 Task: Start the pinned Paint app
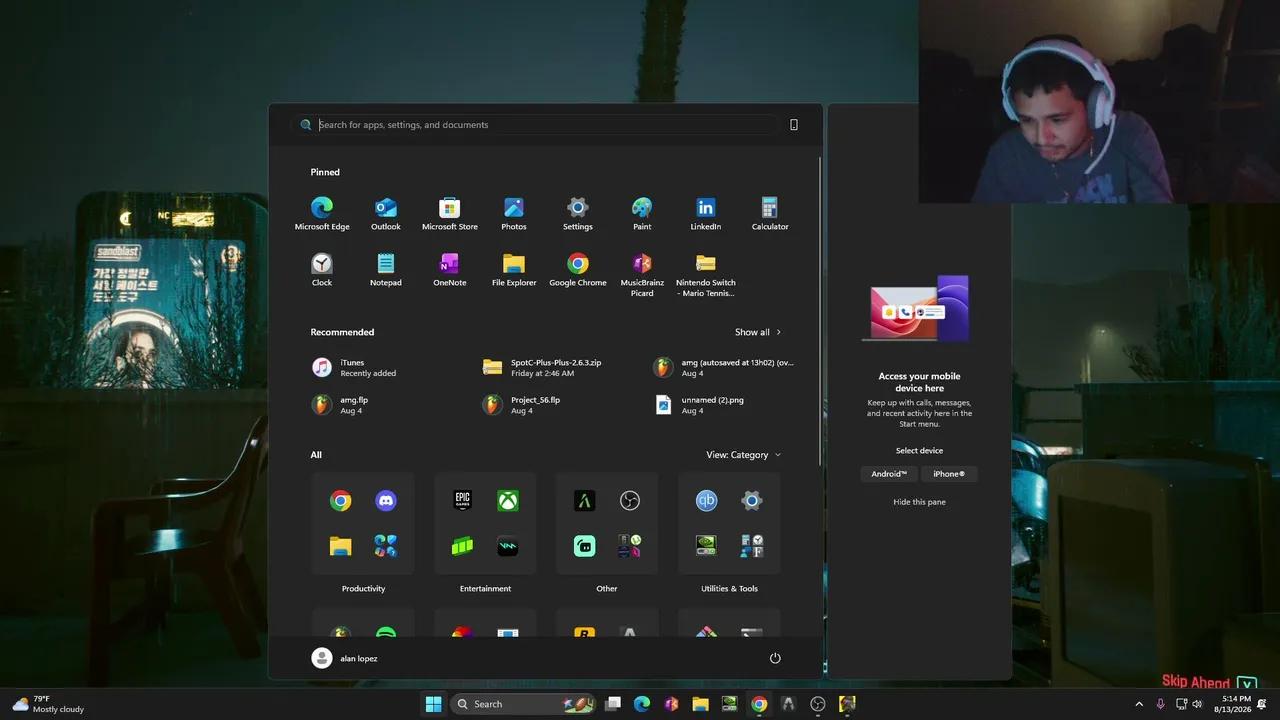(x=642, y=214)
